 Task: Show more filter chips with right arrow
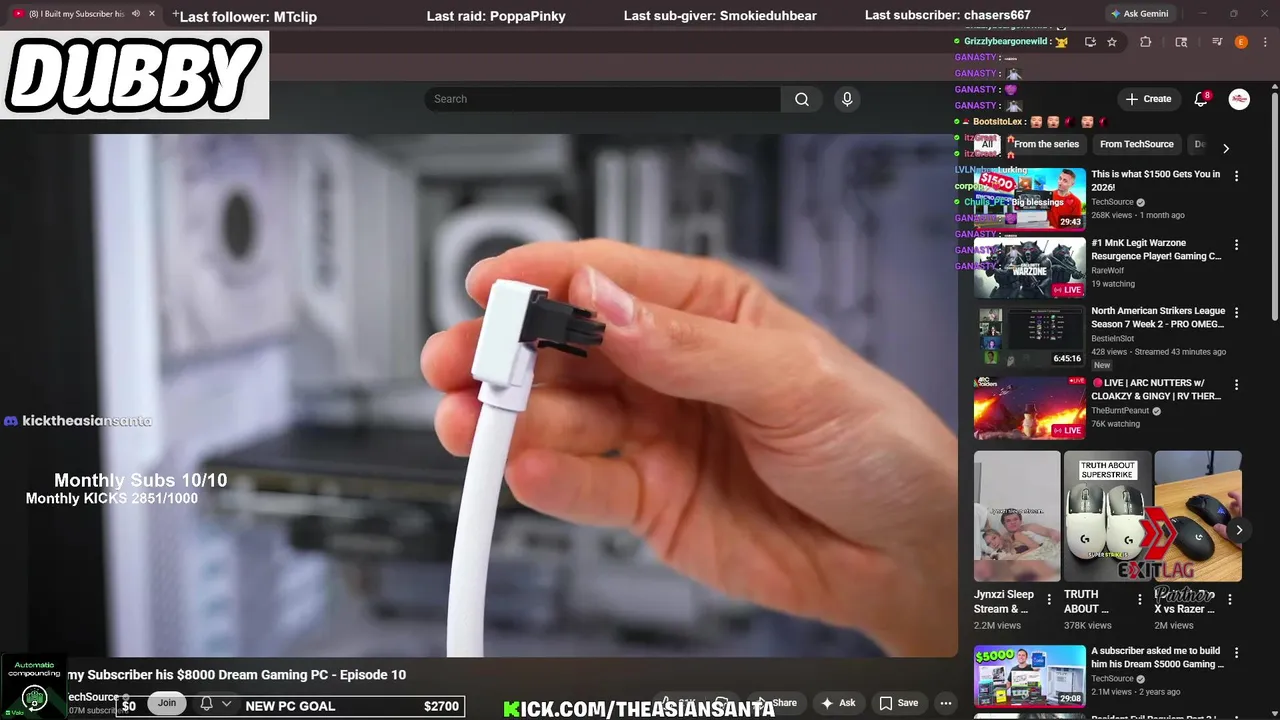(1226, 148)
